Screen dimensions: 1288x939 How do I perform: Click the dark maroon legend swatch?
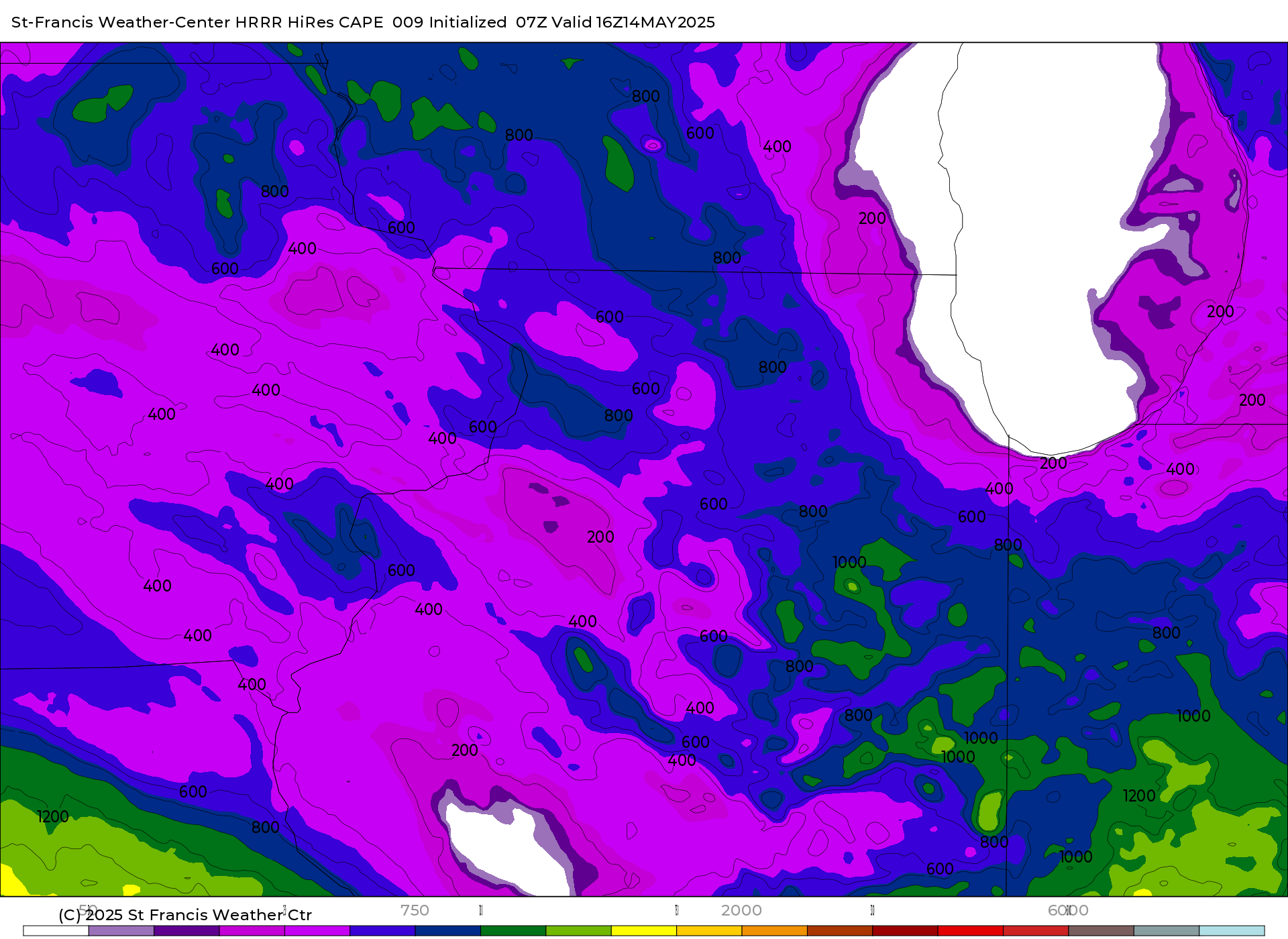905,931
